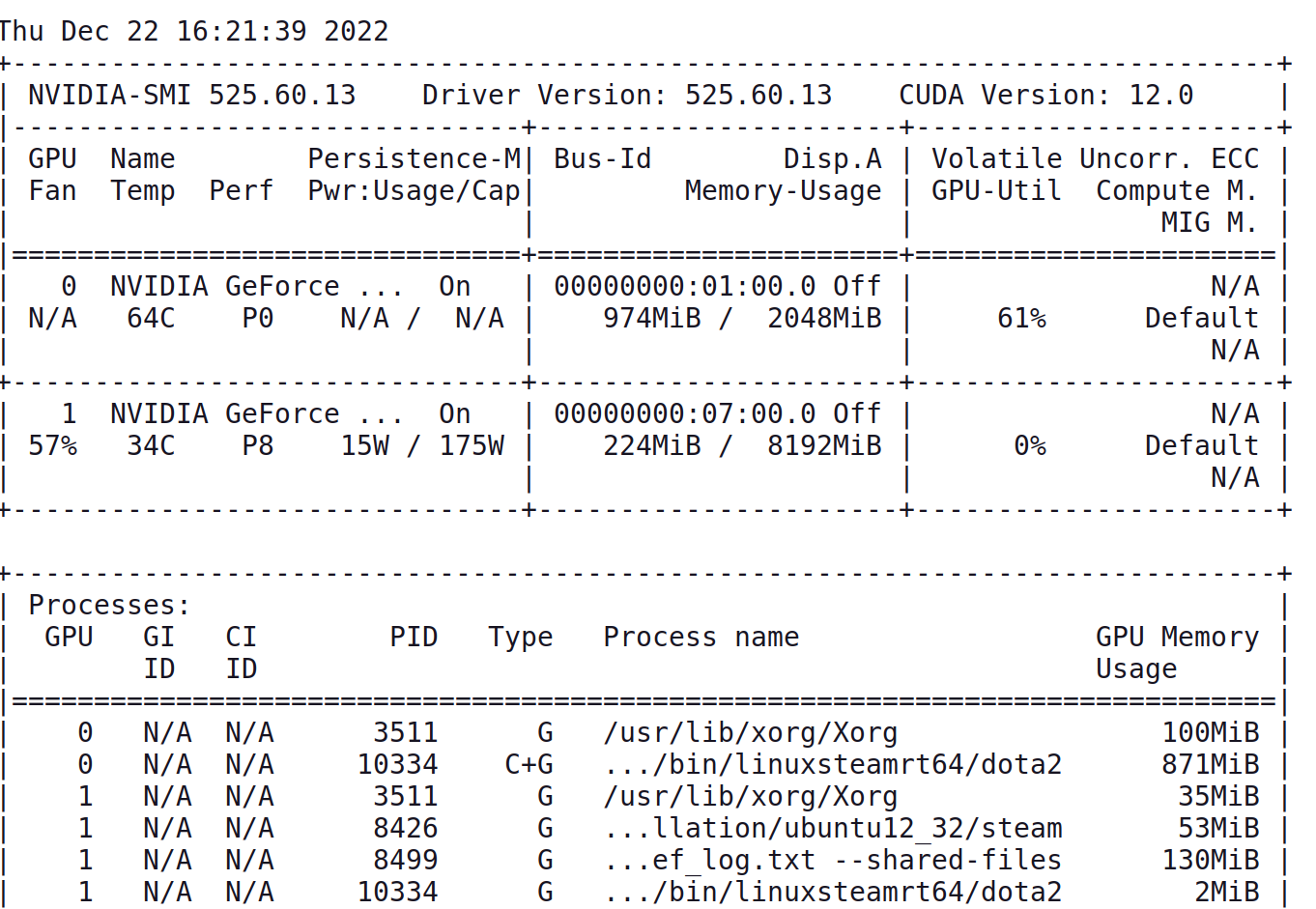Click the process type 'C+G'
Screen dimensions: 1316x909
tap(529, 764)
